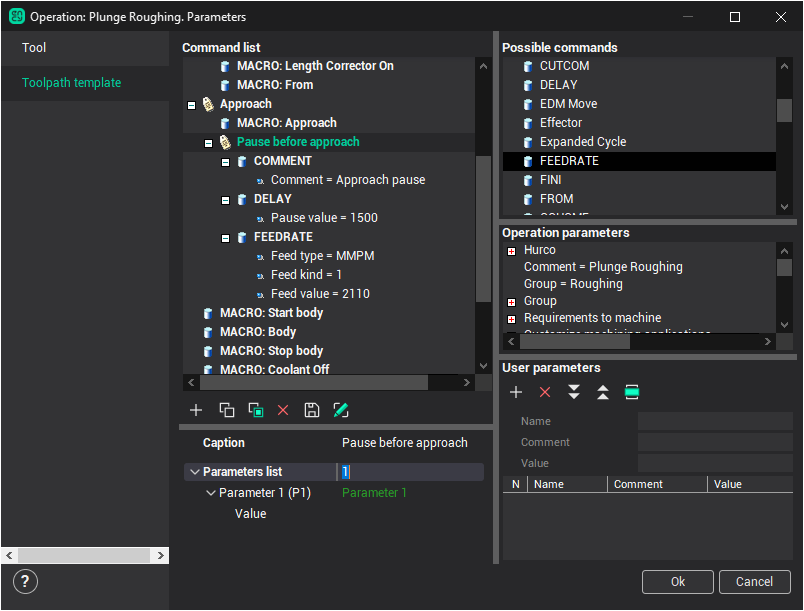Click the add command plus icon under Command list

196,410
